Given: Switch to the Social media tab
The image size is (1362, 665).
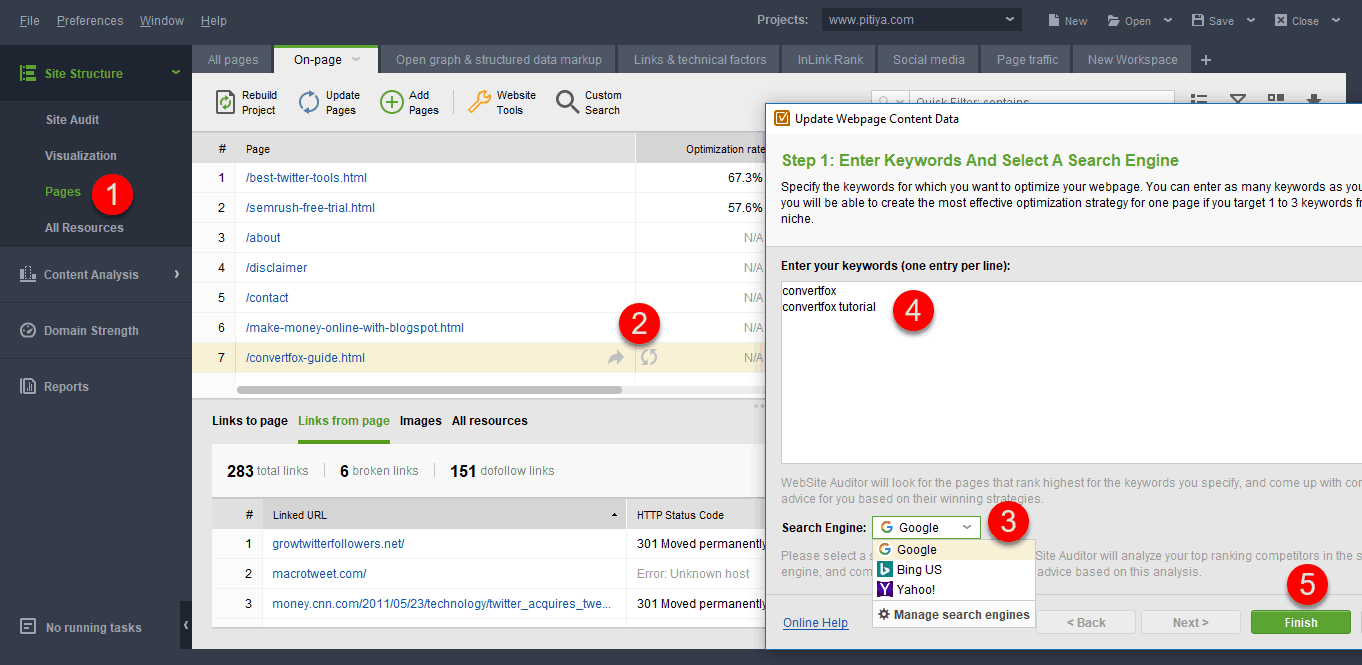Looking at the screenshot, I should (x=929, y=60).
